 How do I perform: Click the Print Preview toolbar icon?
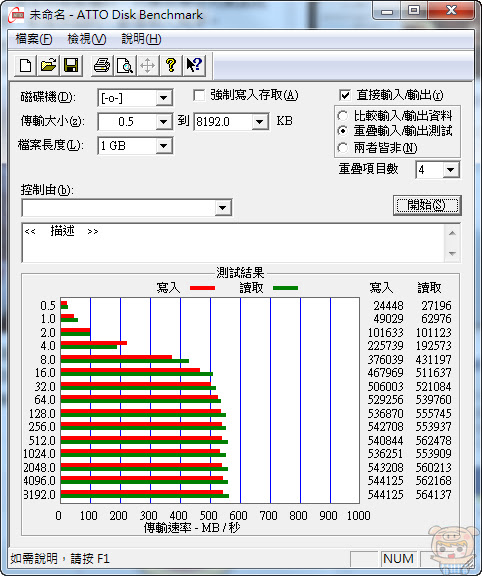(125, 66)
